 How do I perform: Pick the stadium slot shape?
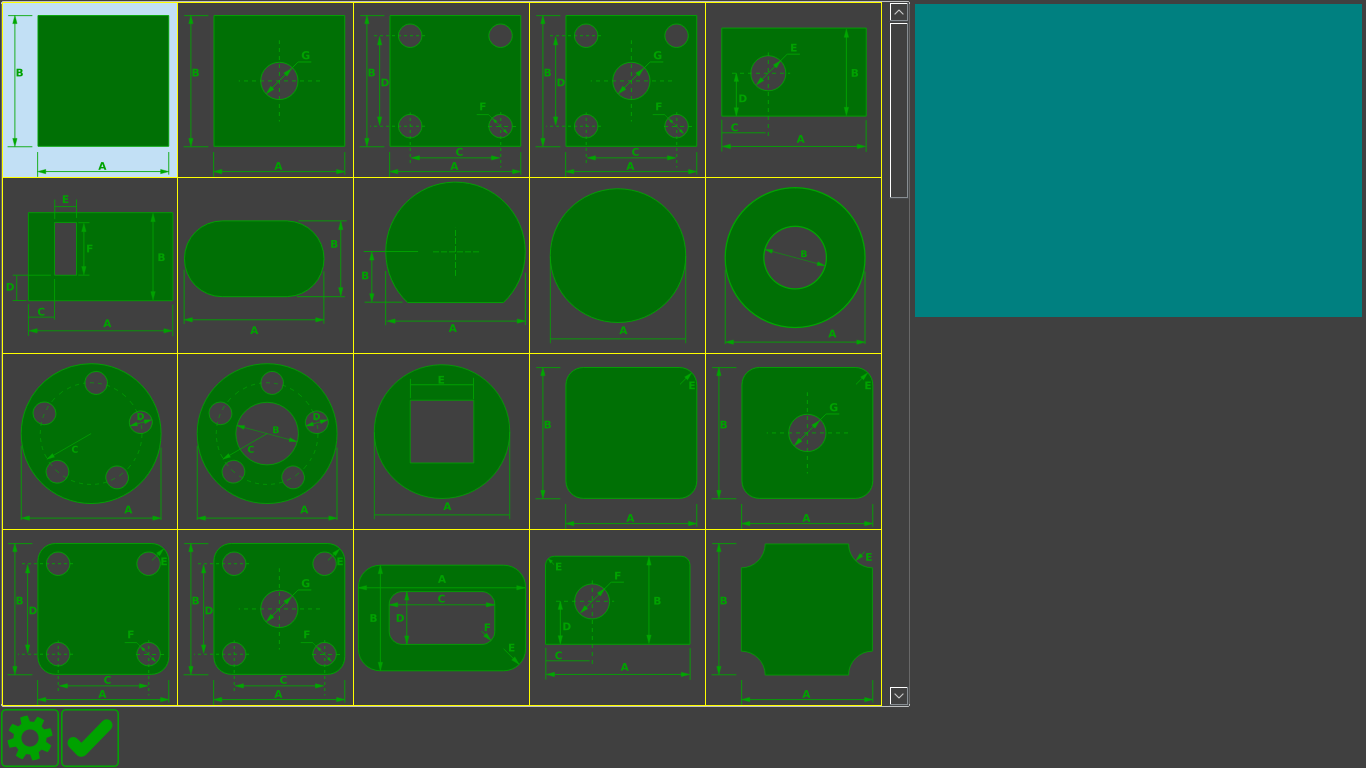coord(266,266)
